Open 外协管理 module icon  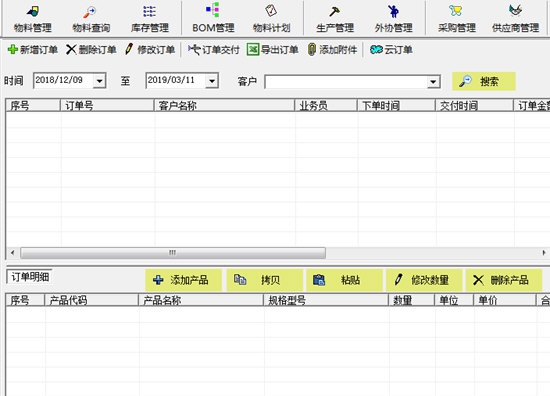coord(393,11)
